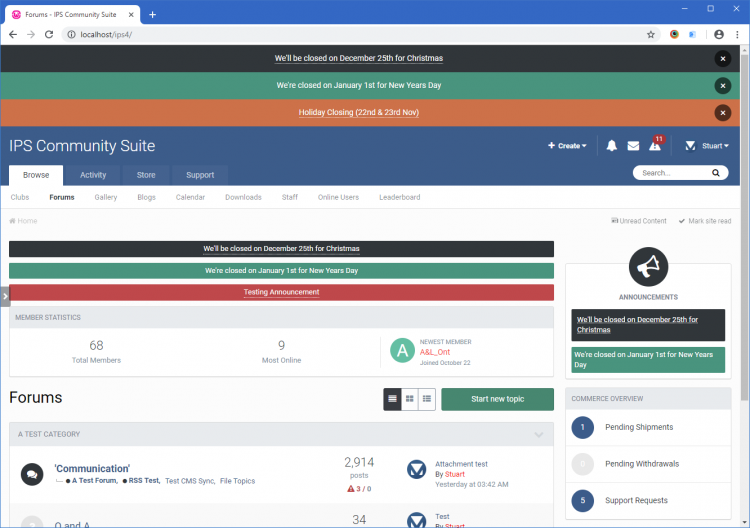
Task: Open the messages envelope icon
Action: (633, 146)
